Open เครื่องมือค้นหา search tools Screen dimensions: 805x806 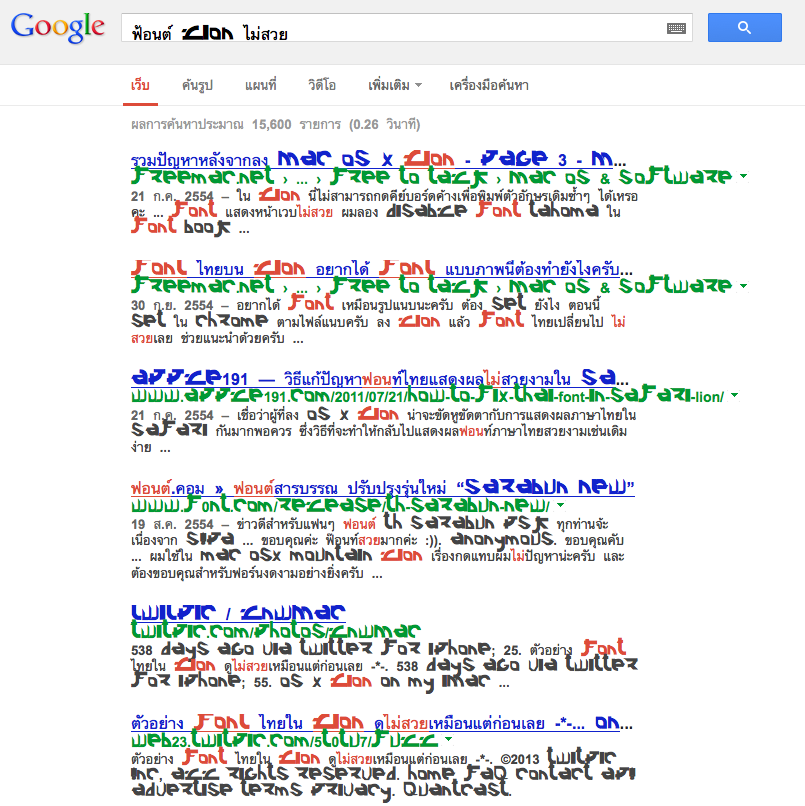click(x=489, y=85)
